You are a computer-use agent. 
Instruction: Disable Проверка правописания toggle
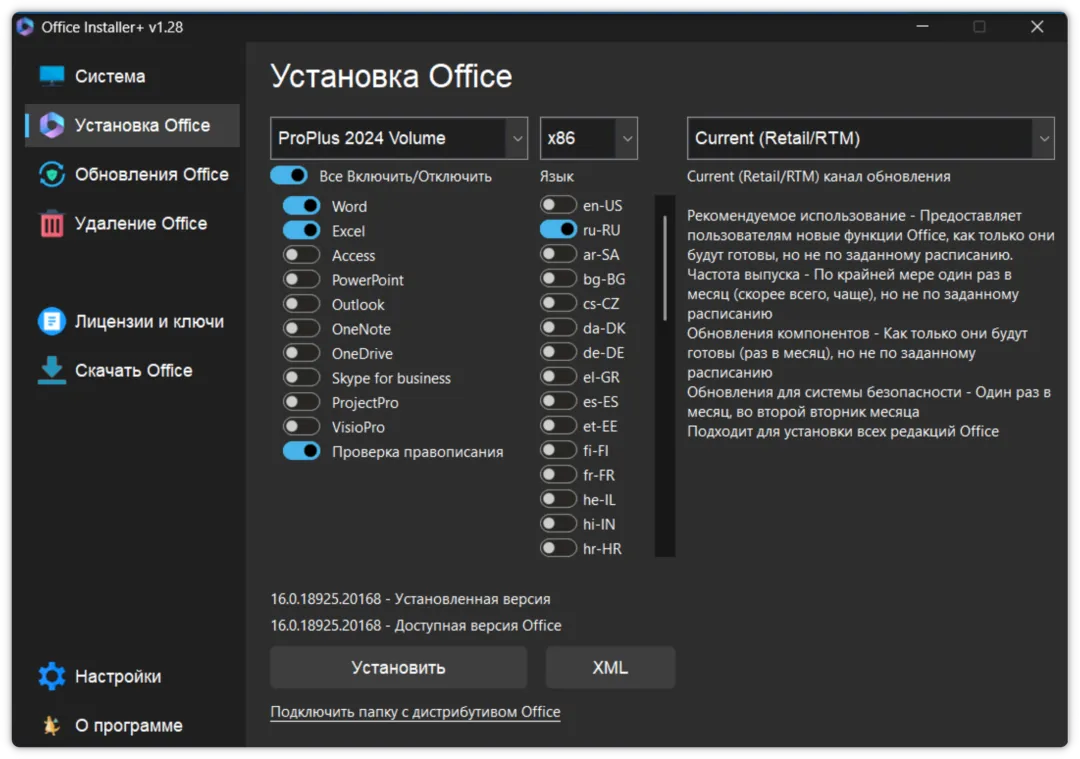[302, 451]
